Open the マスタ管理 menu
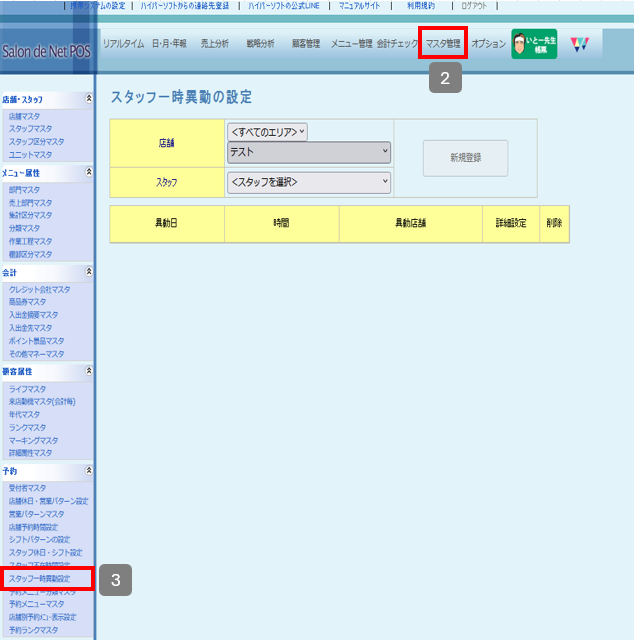Image resolution: width=634 pixels, height=640 pixels. (443, 44)
